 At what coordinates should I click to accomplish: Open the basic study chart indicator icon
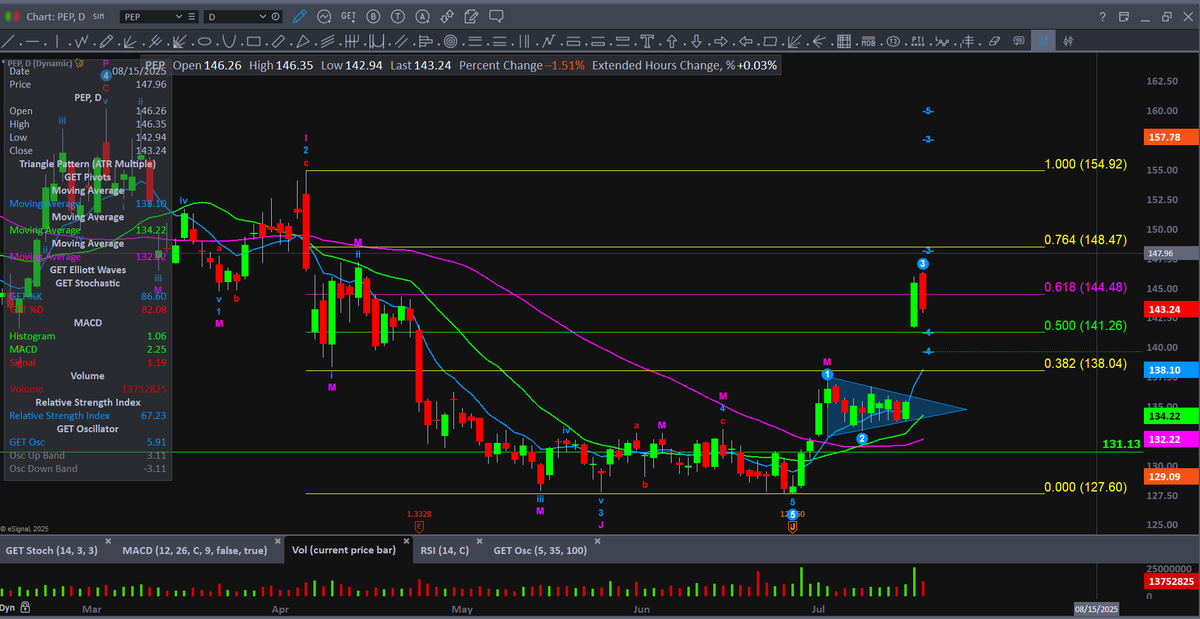[x=324, y=17]
